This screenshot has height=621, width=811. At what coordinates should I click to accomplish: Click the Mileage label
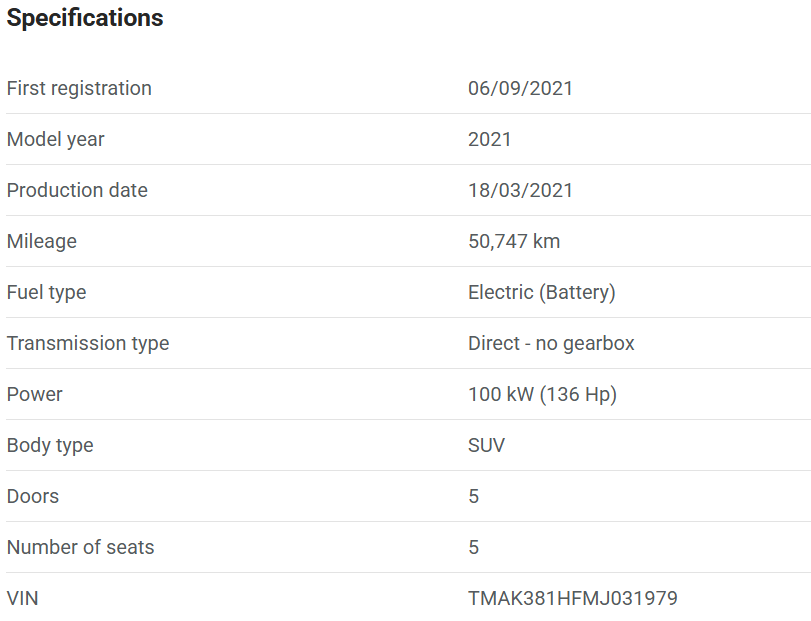click(x=42, y=241)
